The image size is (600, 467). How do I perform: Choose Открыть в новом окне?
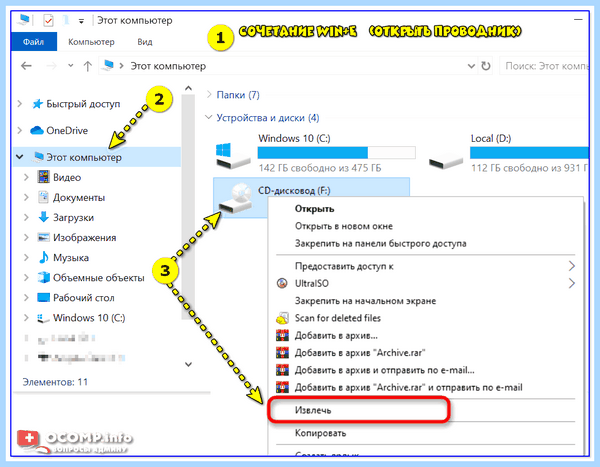344,226
